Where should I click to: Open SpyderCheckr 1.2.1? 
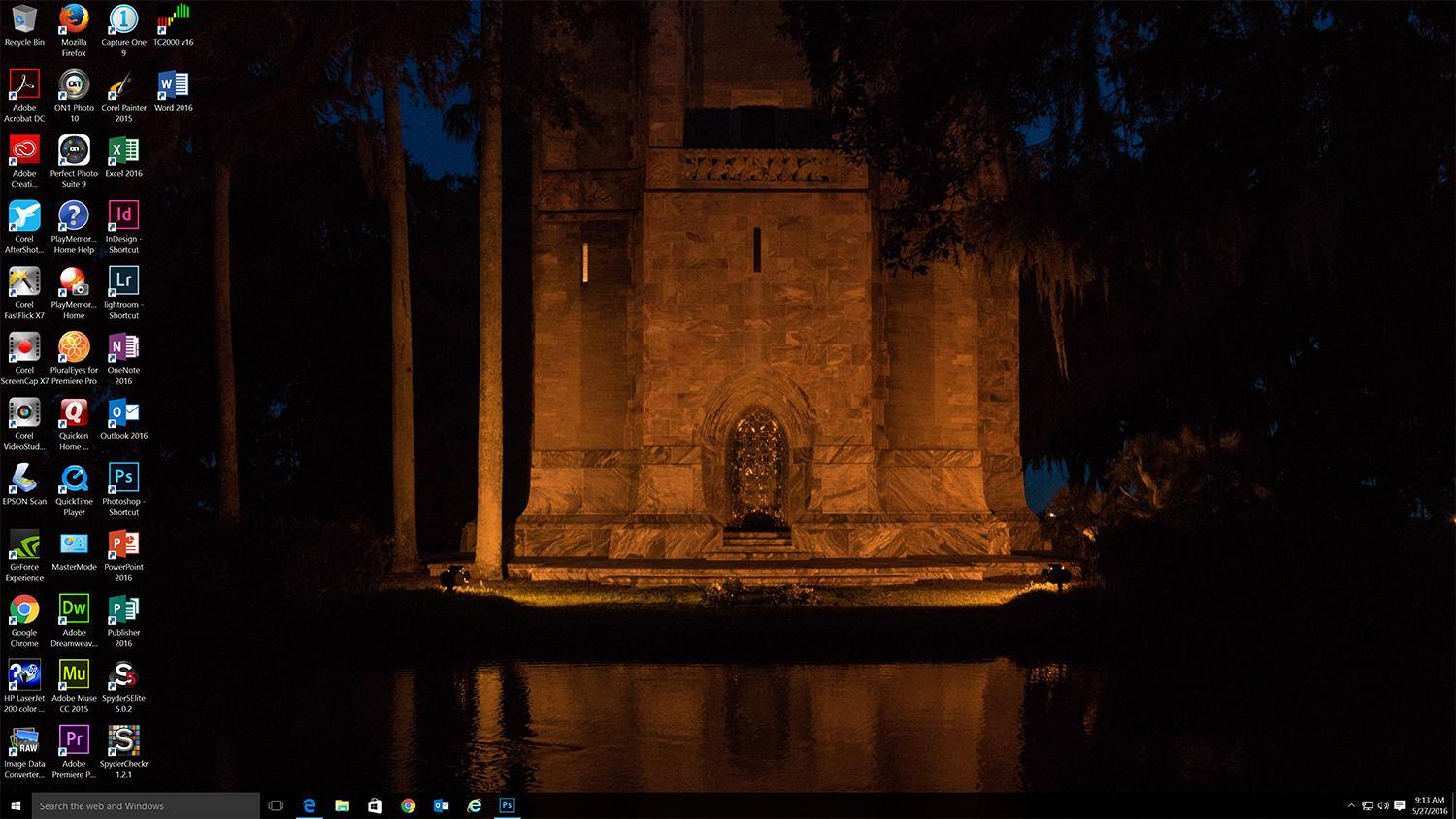123,740
